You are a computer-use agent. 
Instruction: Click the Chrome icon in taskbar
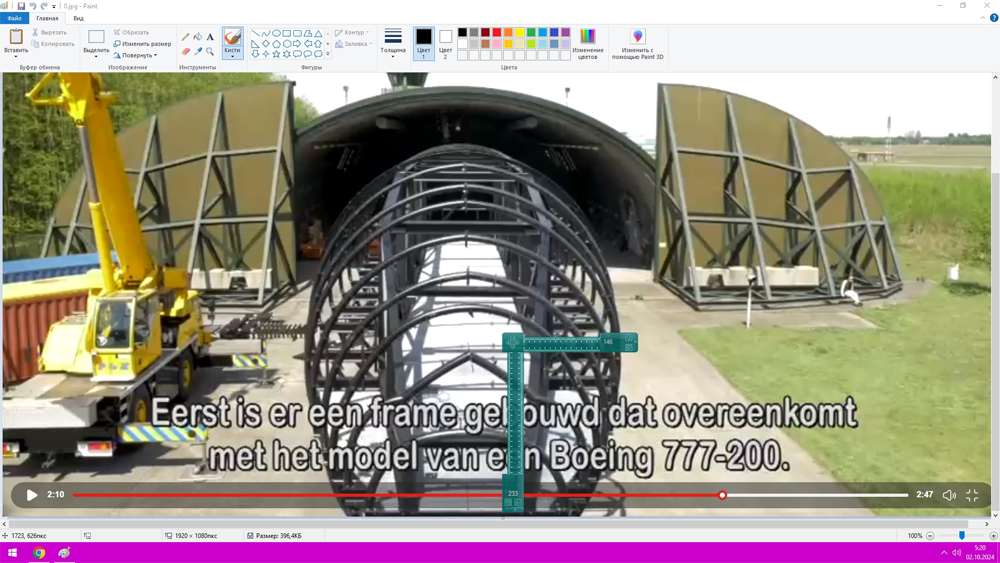(39, 553)
